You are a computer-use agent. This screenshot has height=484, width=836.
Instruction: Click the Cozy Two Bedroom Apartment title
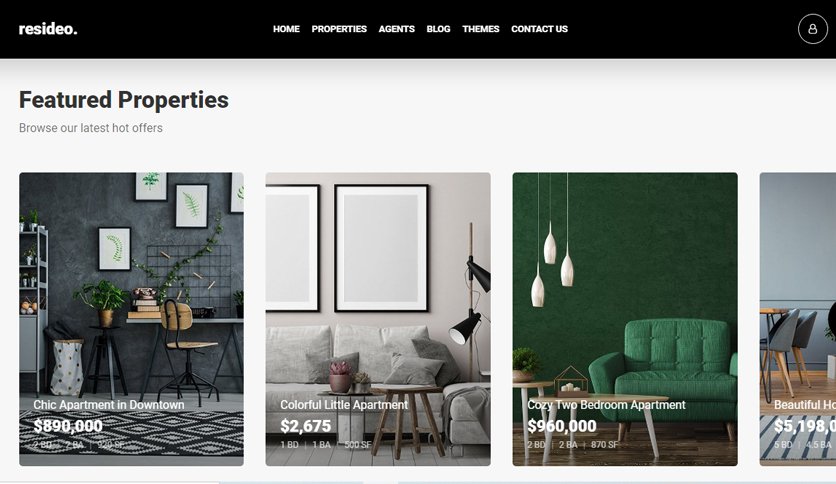tap(606, 405)
